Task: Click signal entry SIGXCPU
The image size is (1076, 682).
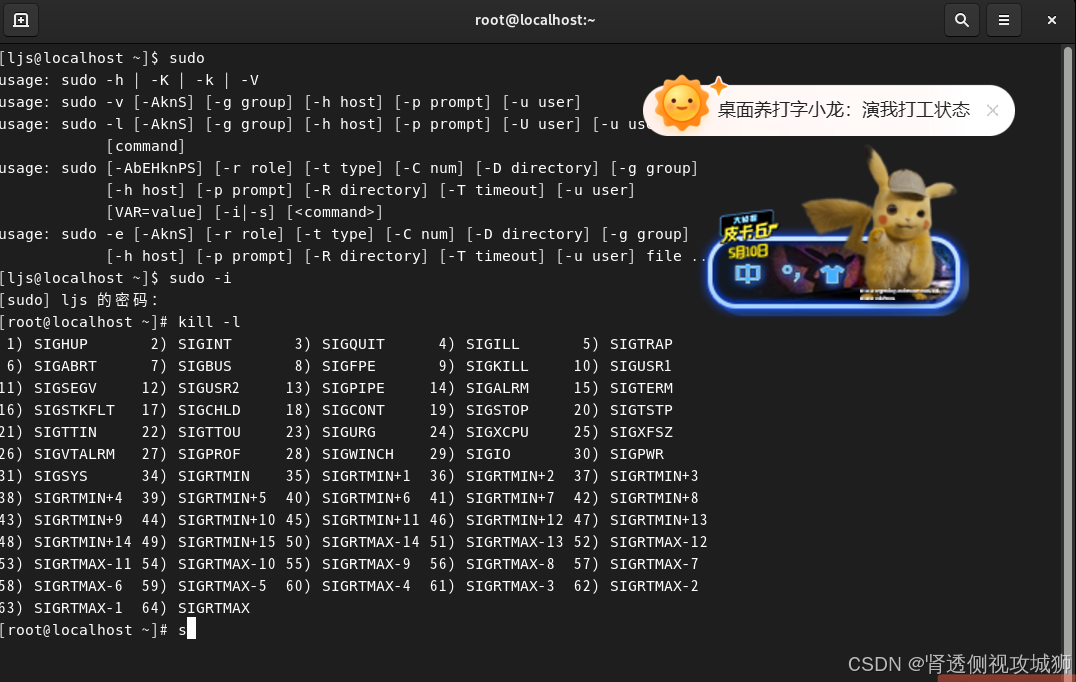Action: coord(498,432)
